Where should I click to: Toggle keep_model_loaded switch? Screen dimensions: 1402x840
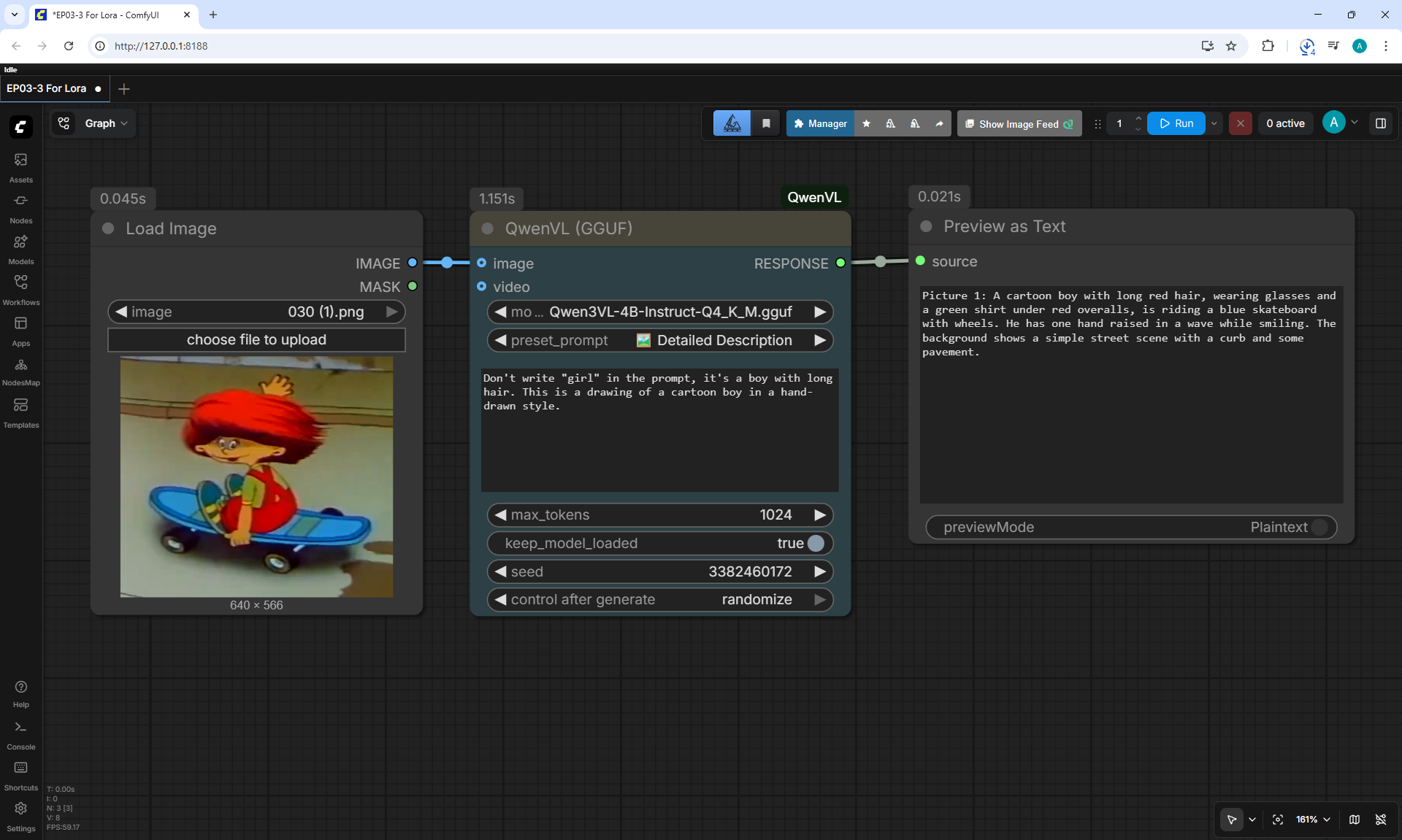point(816,543)
